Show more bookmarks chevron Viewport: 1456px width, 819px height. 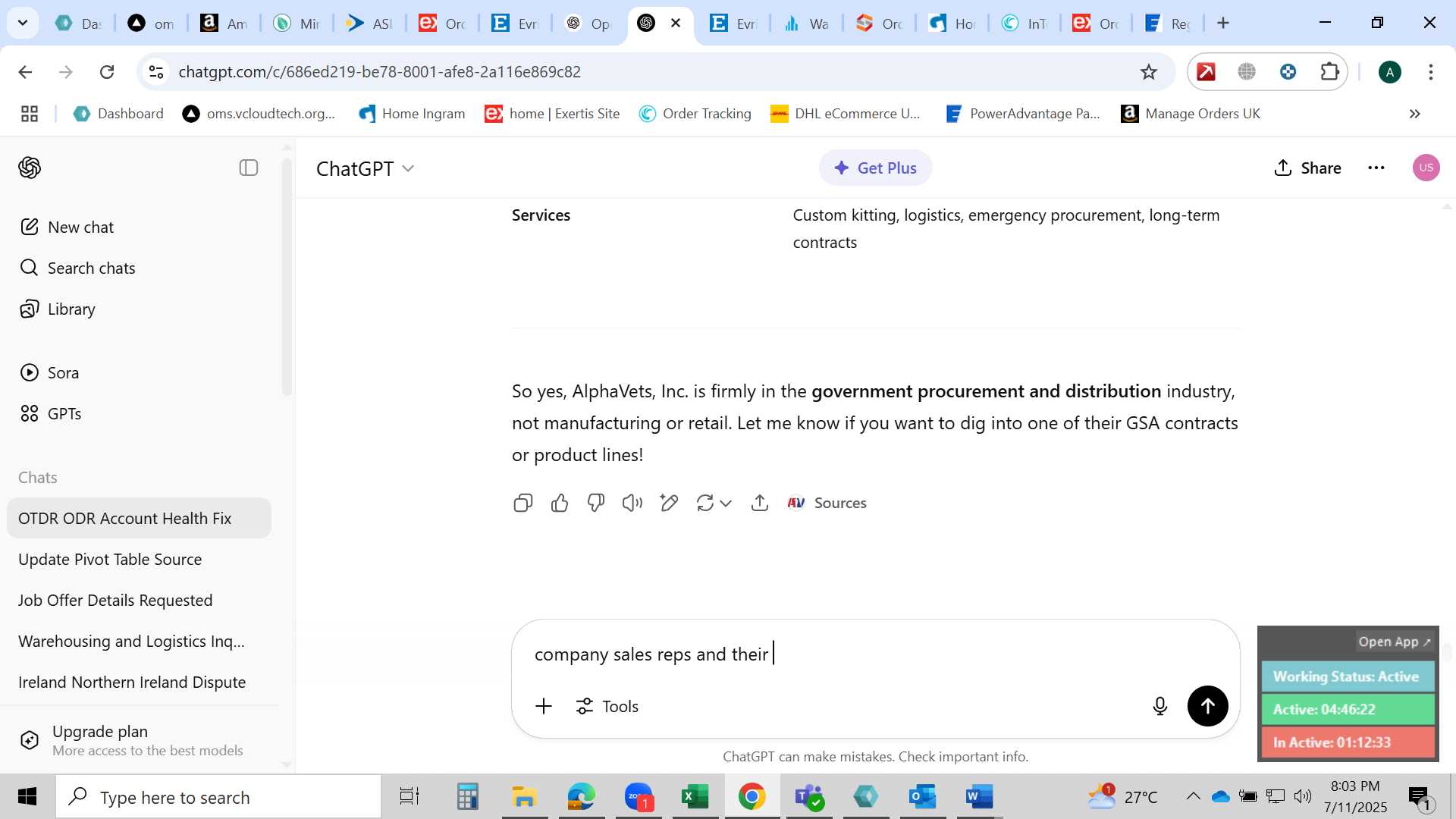1414,114
